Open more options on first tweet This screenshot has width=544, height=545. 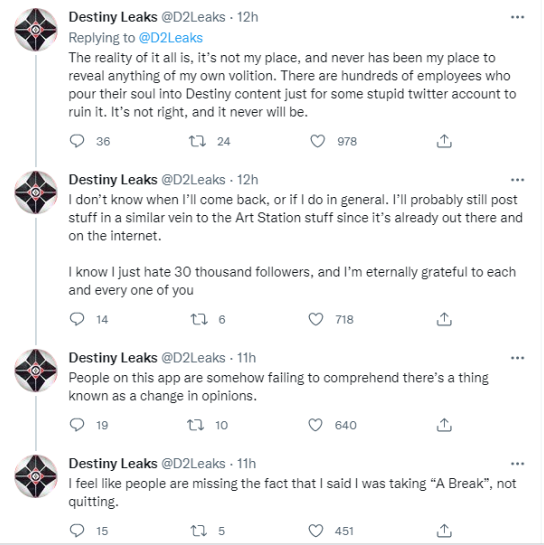click(x=517, y=17)
